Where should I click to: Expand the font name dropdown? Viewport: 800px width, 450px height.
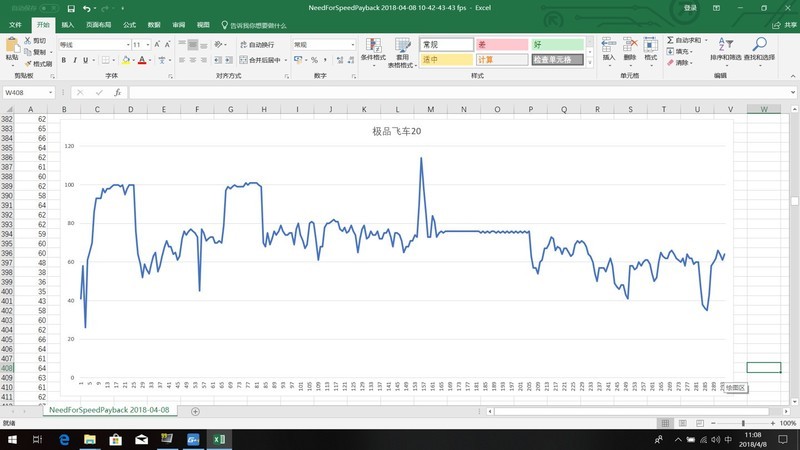point(128,45)
